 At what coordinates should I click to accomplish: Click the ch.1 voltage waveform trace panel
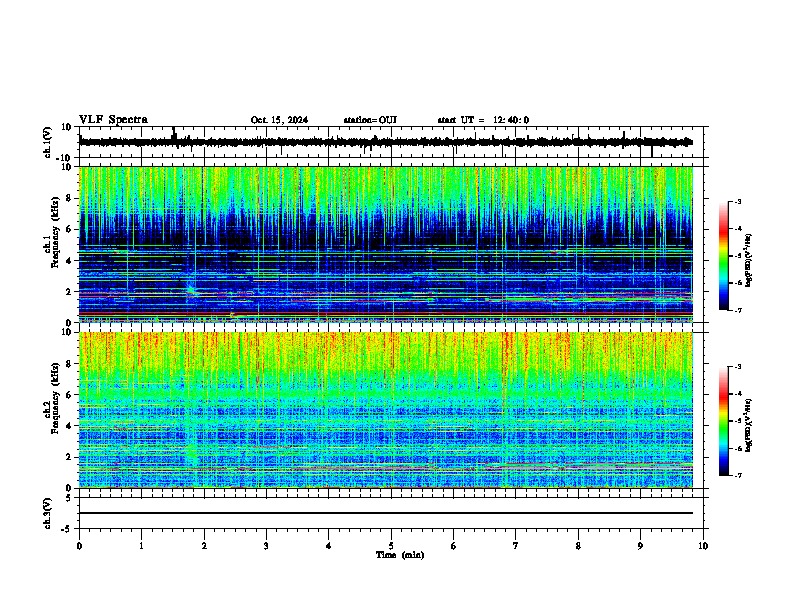click(390, 142)
